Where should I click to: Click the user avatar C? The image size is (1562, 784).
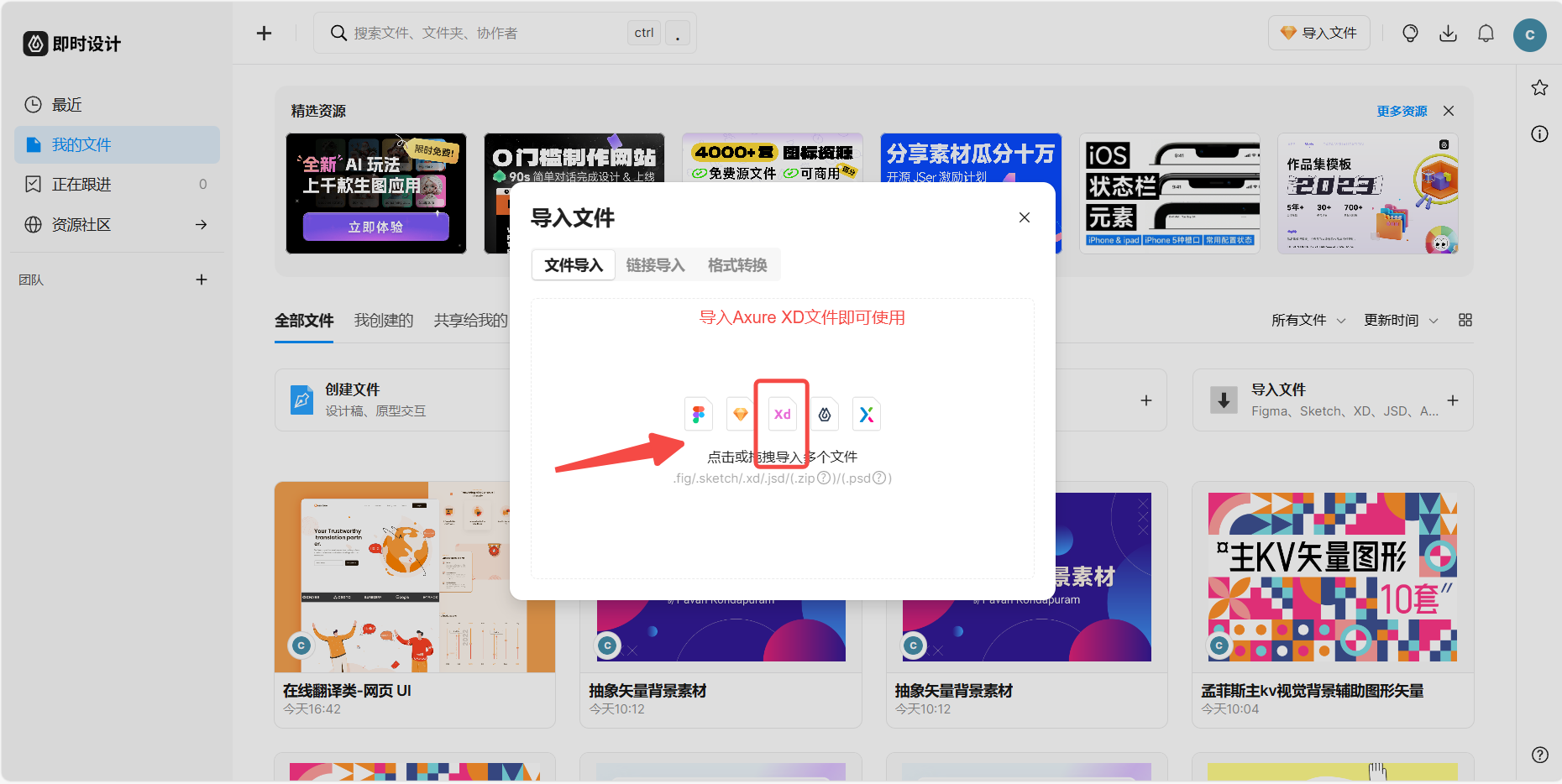pyautogui.click(x=1529, y=34)
